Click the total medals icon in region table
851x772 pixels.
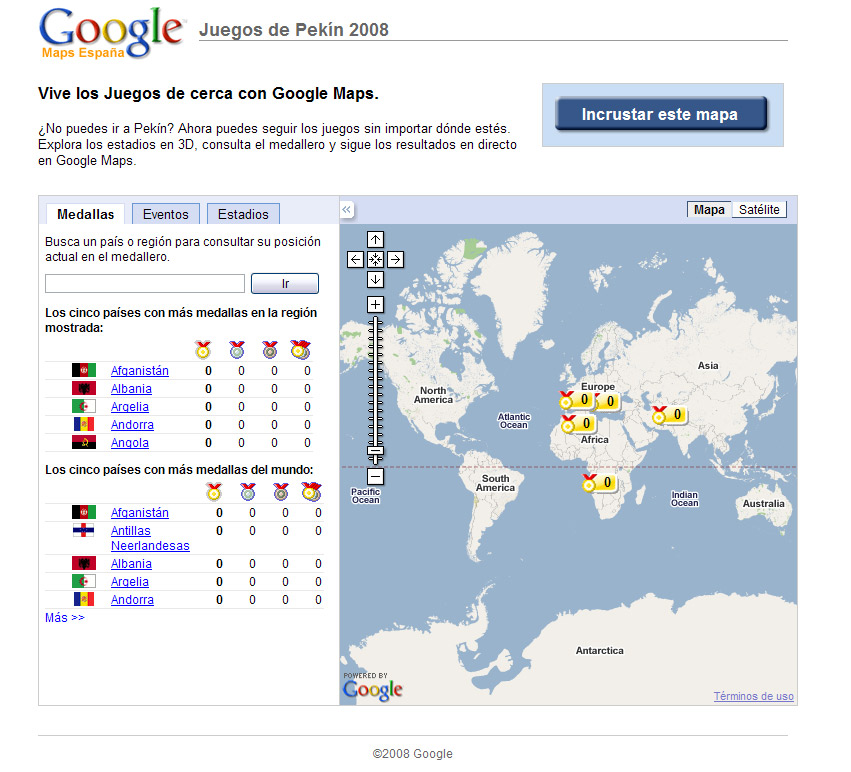pyautogui.click(x=301, y=350)
